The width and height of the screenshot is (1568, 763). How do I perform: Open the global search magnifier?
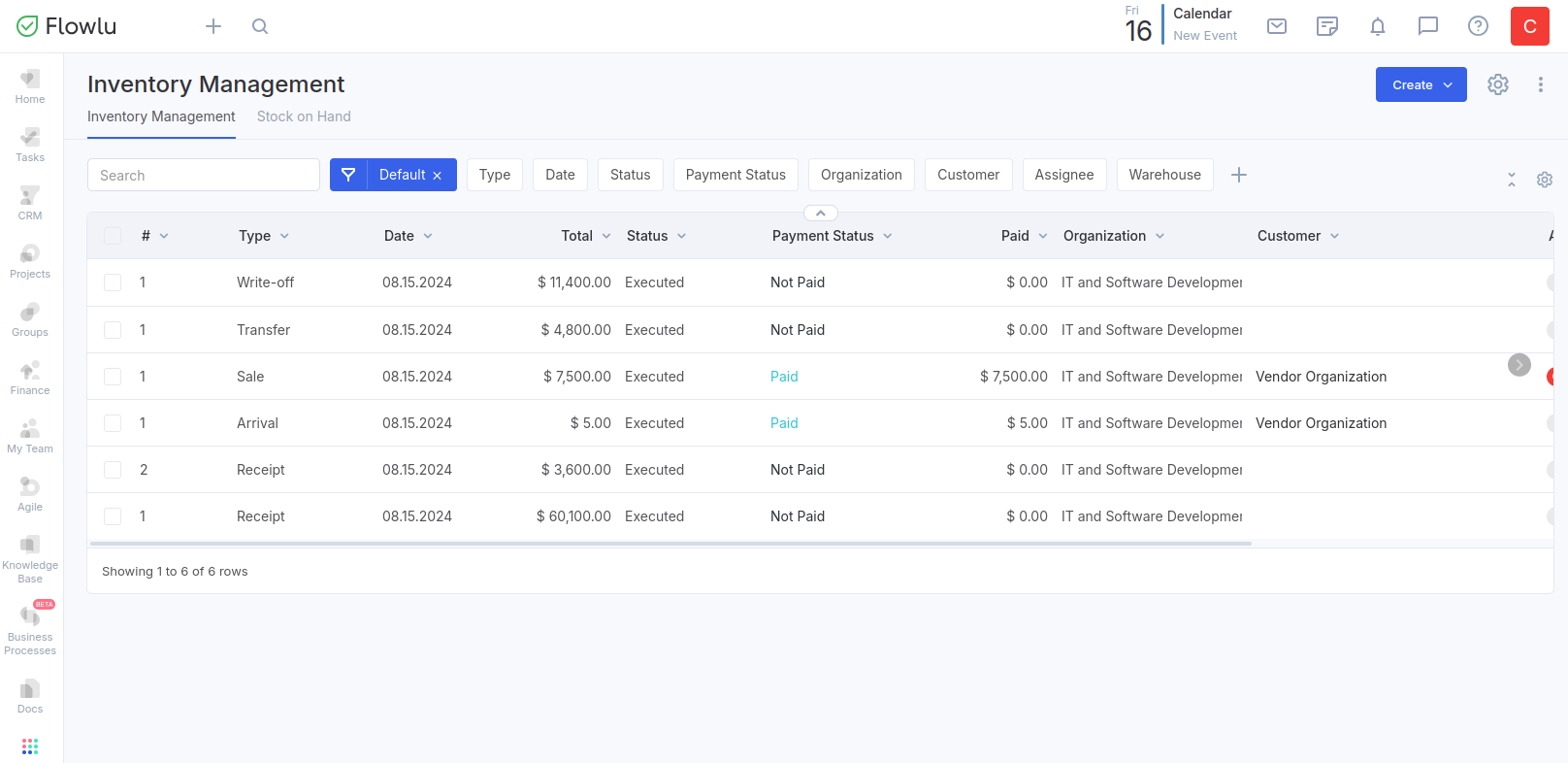click(260, 26)
